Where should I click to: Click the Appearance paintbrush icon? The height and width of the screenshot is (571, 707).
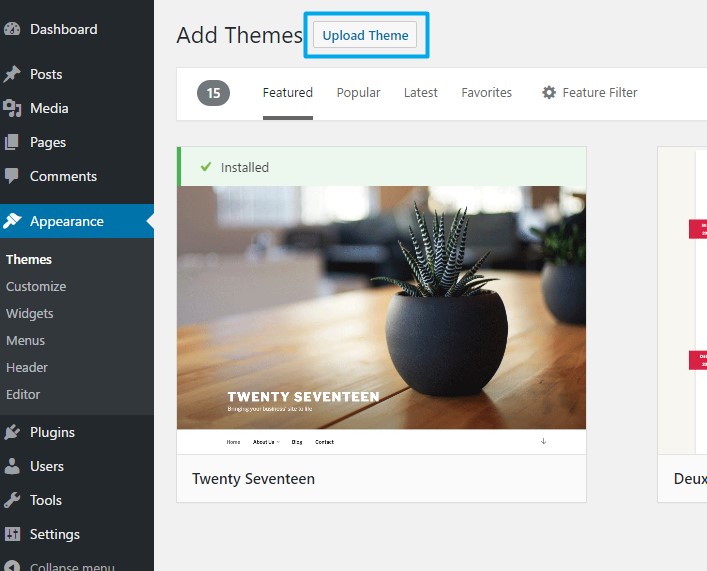tap(12, 221)
